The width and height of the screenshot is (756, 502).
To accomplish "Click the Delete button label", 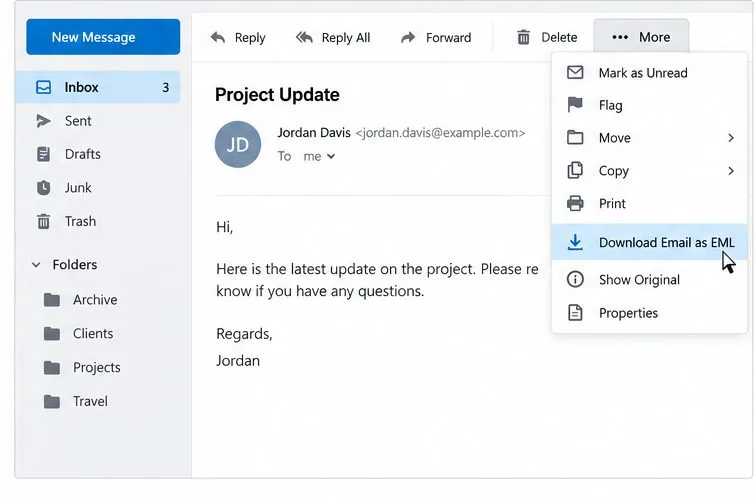I will 559,38.
